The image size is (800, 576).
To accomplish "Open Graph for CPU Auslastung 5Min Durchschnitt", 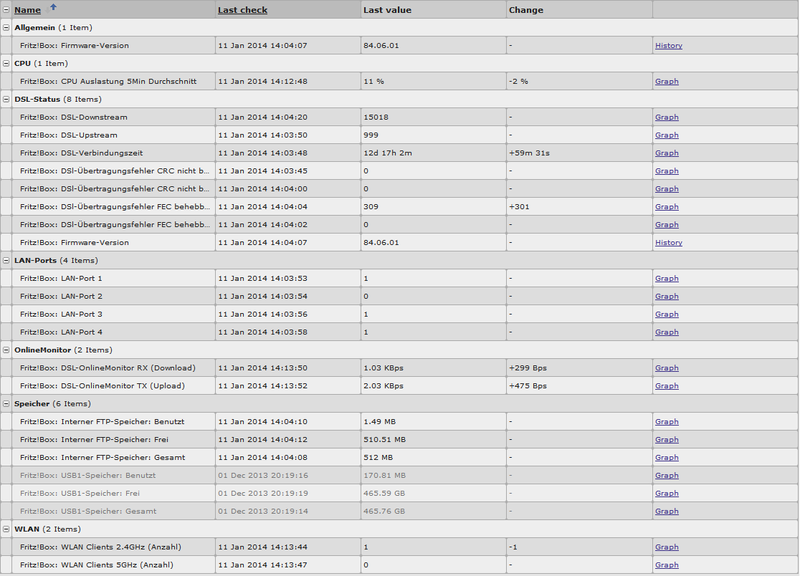I will [667, 82].
